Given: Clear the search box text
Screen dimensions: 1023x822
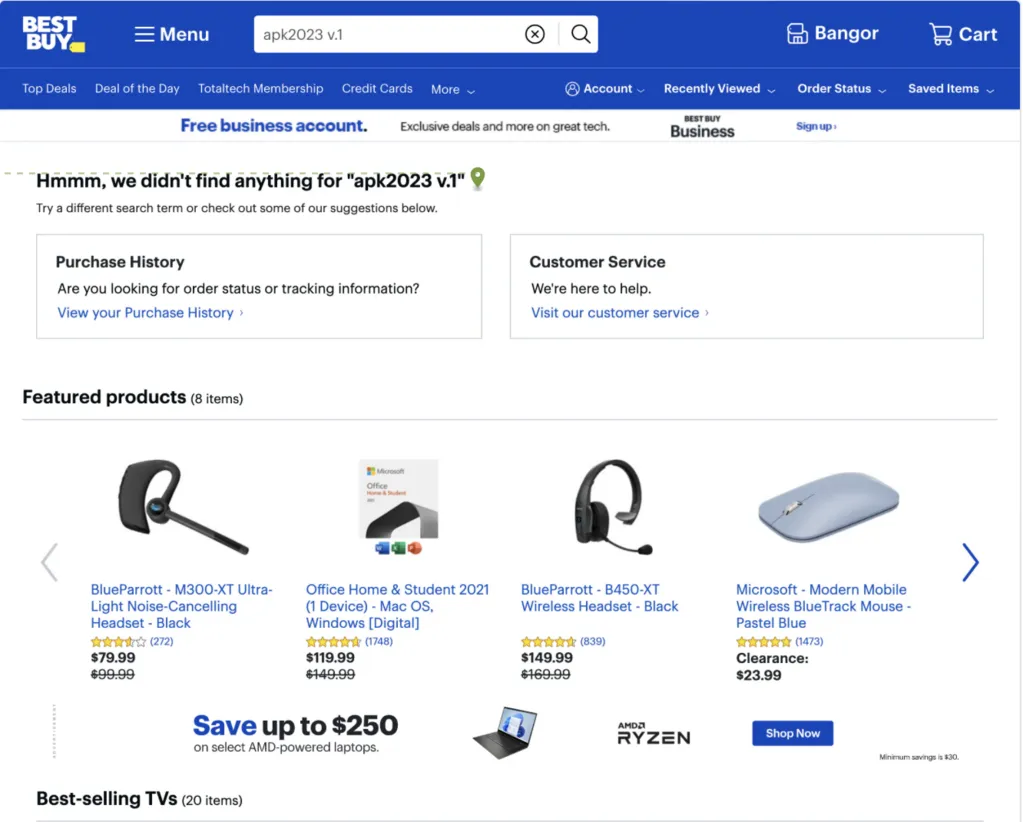Looking at the screenshot, I should 535,35.
